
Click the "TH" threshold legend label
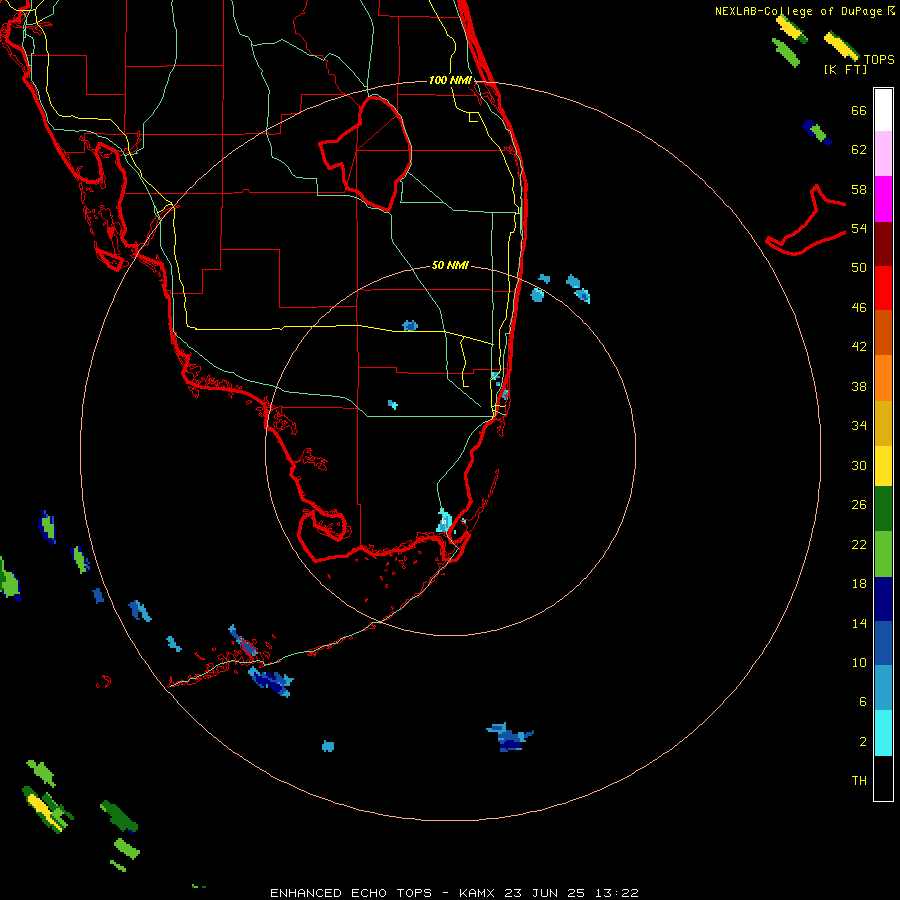[859, 780]
